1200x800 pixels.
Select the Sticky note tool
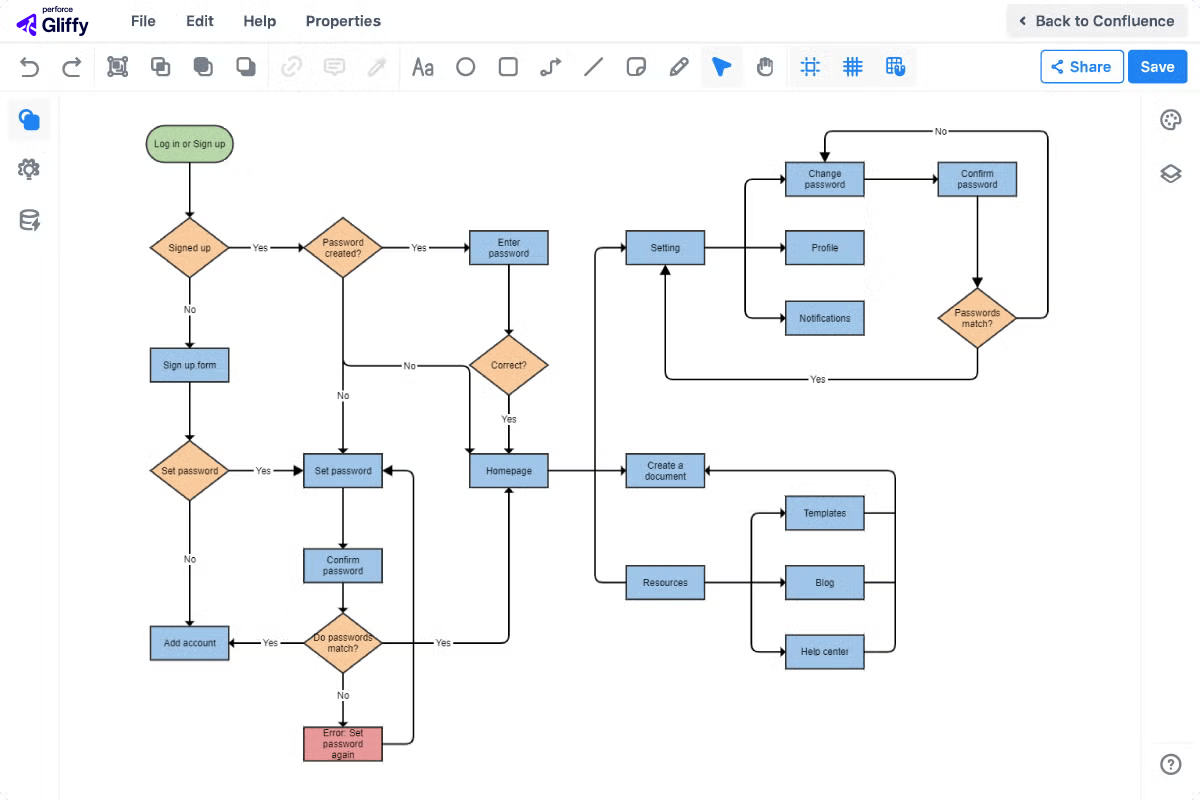click(x=636, y=67)
